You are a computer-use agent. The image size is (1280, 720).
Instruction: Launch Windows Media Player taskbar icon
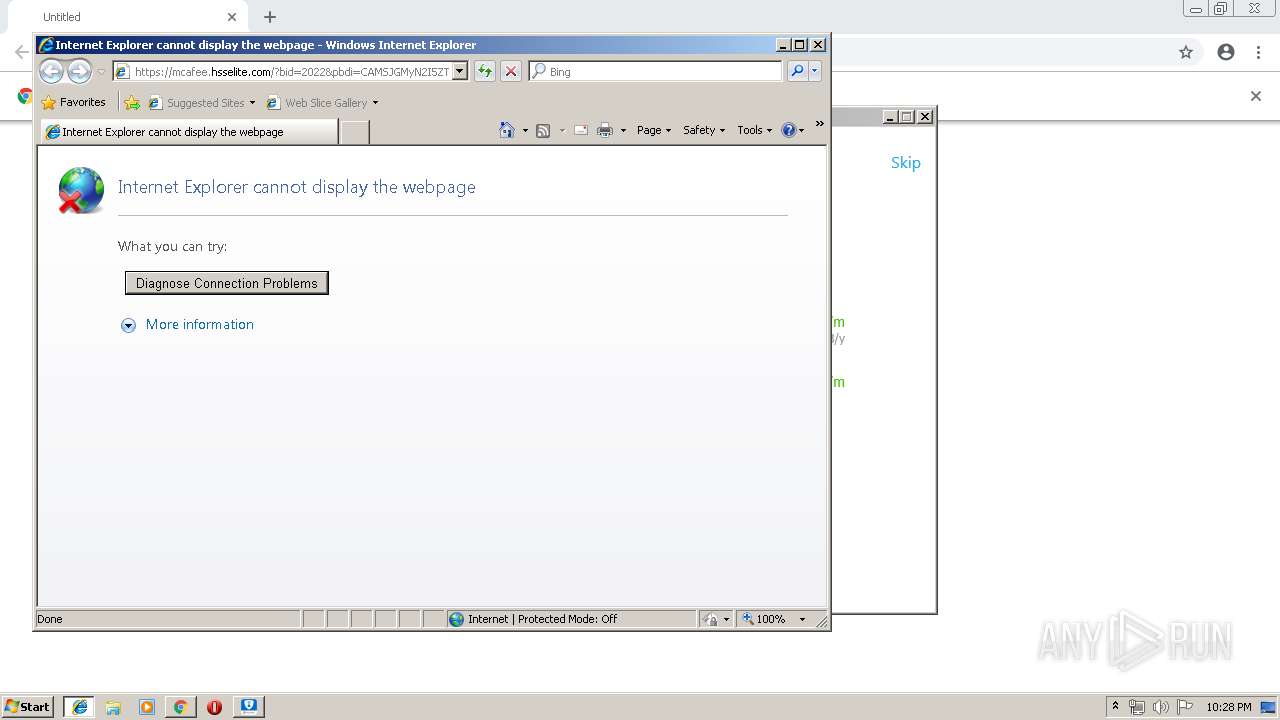147,707
